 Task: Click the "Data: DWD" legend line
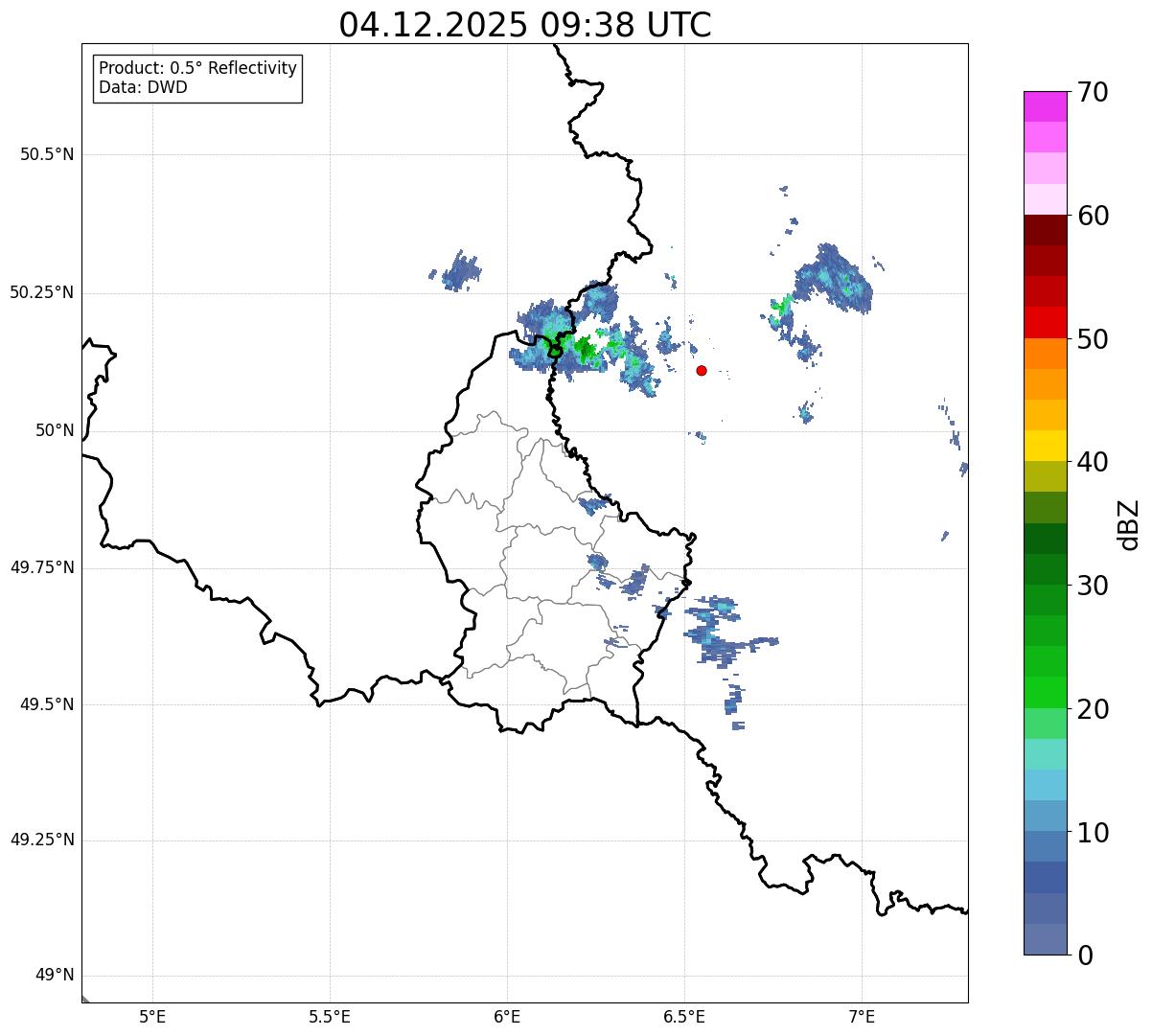tap(143, 87)
